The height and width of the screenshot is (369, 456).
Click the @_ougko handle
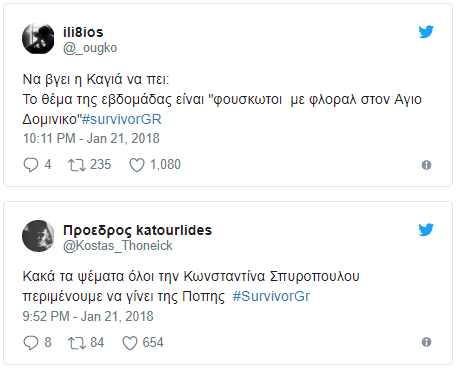(90, 48)
